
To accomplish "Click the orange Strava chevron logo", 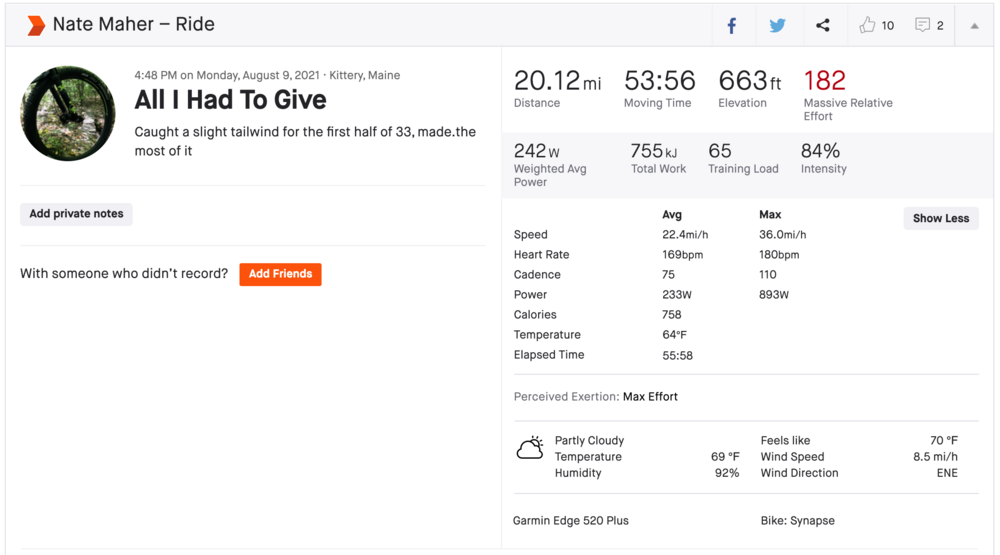I will click(x=36, y=25).
